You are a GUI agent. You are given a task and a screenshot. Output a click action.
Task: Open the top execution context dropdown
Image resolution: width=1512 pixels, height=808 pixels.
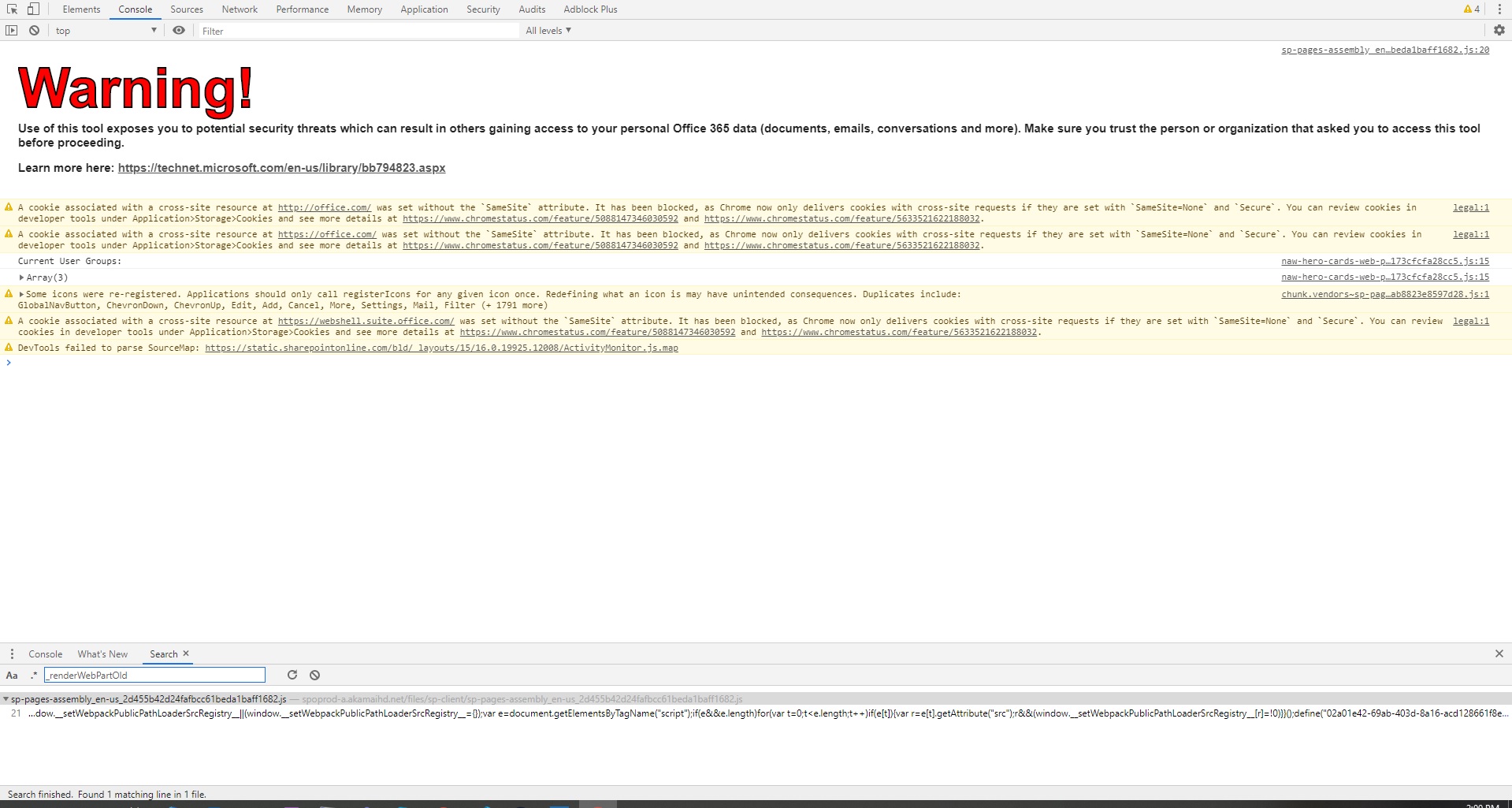point(106,31)
